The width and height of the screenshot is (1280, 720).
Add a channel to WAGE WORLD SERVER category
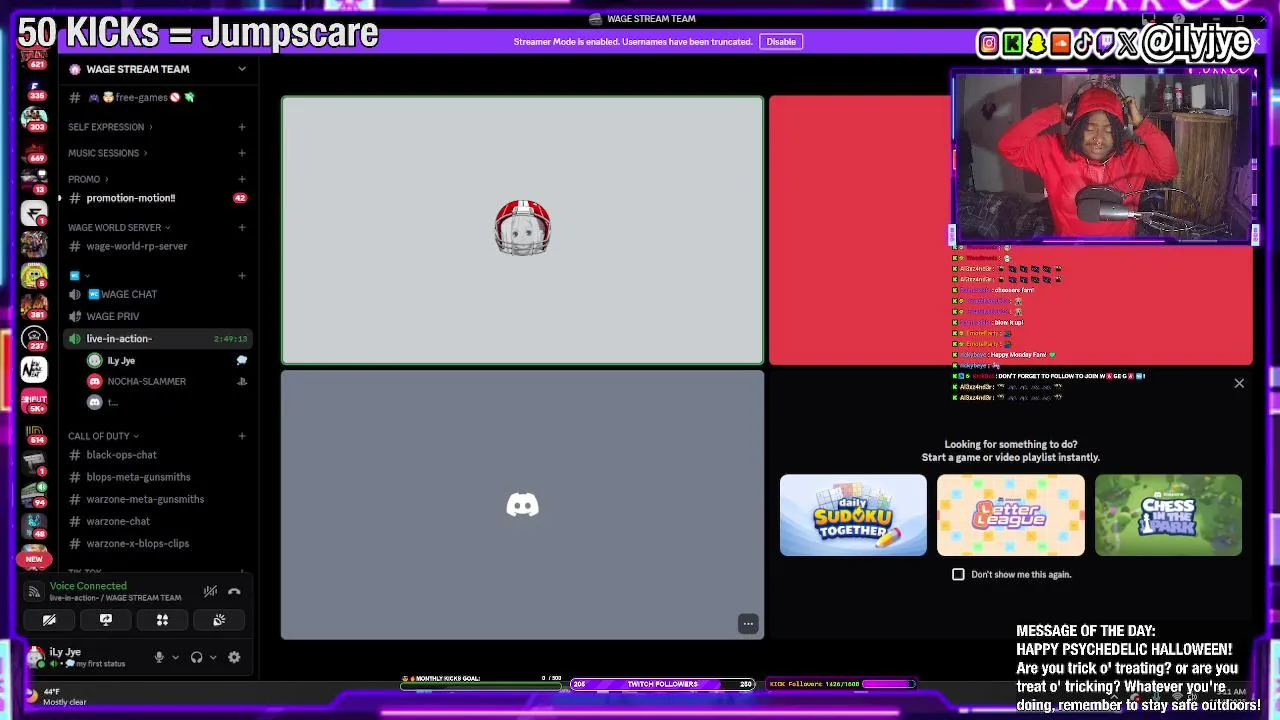(242, 227)
